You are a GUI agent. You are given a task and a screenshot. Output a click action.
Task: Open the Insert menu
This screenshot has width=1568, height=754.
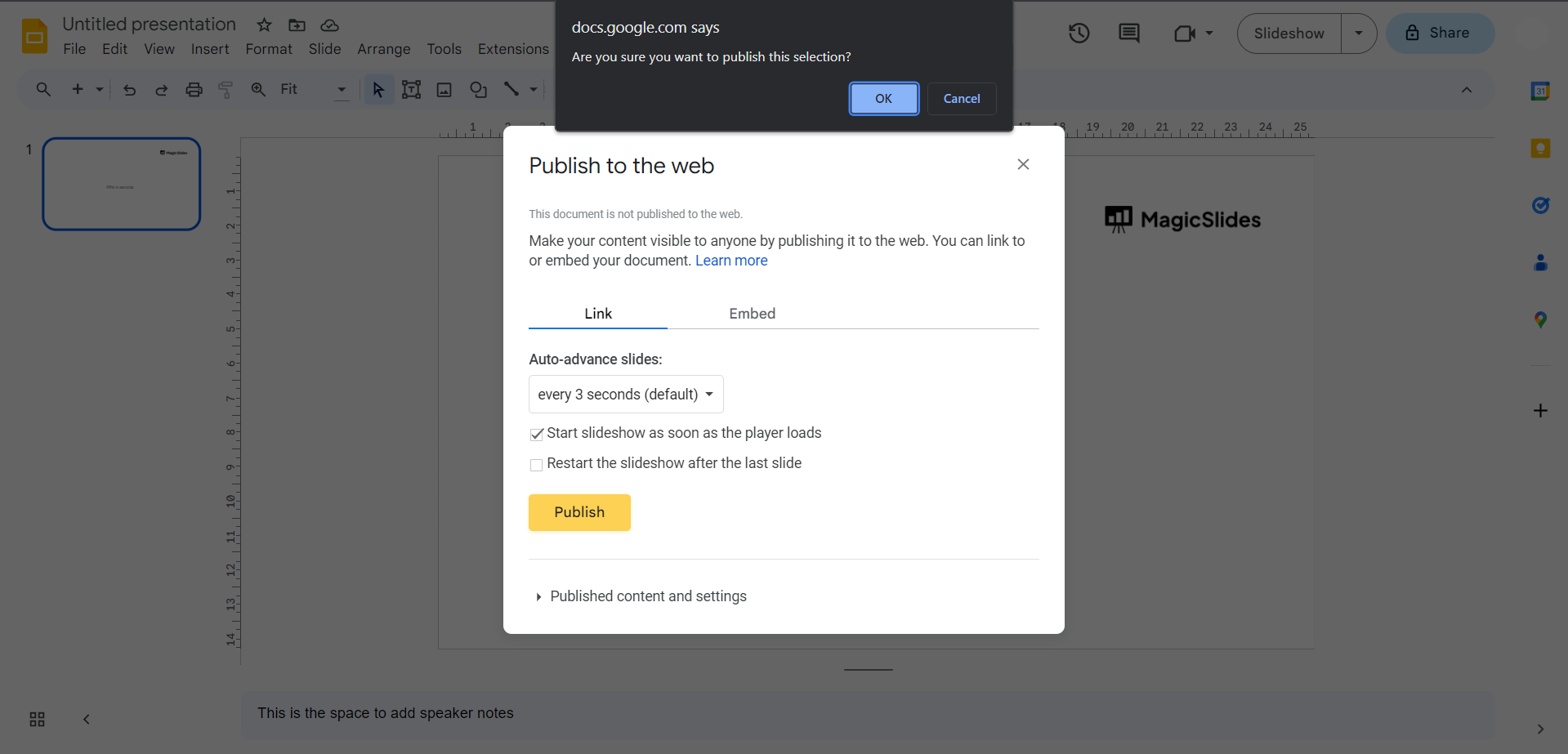coord(210,49)
